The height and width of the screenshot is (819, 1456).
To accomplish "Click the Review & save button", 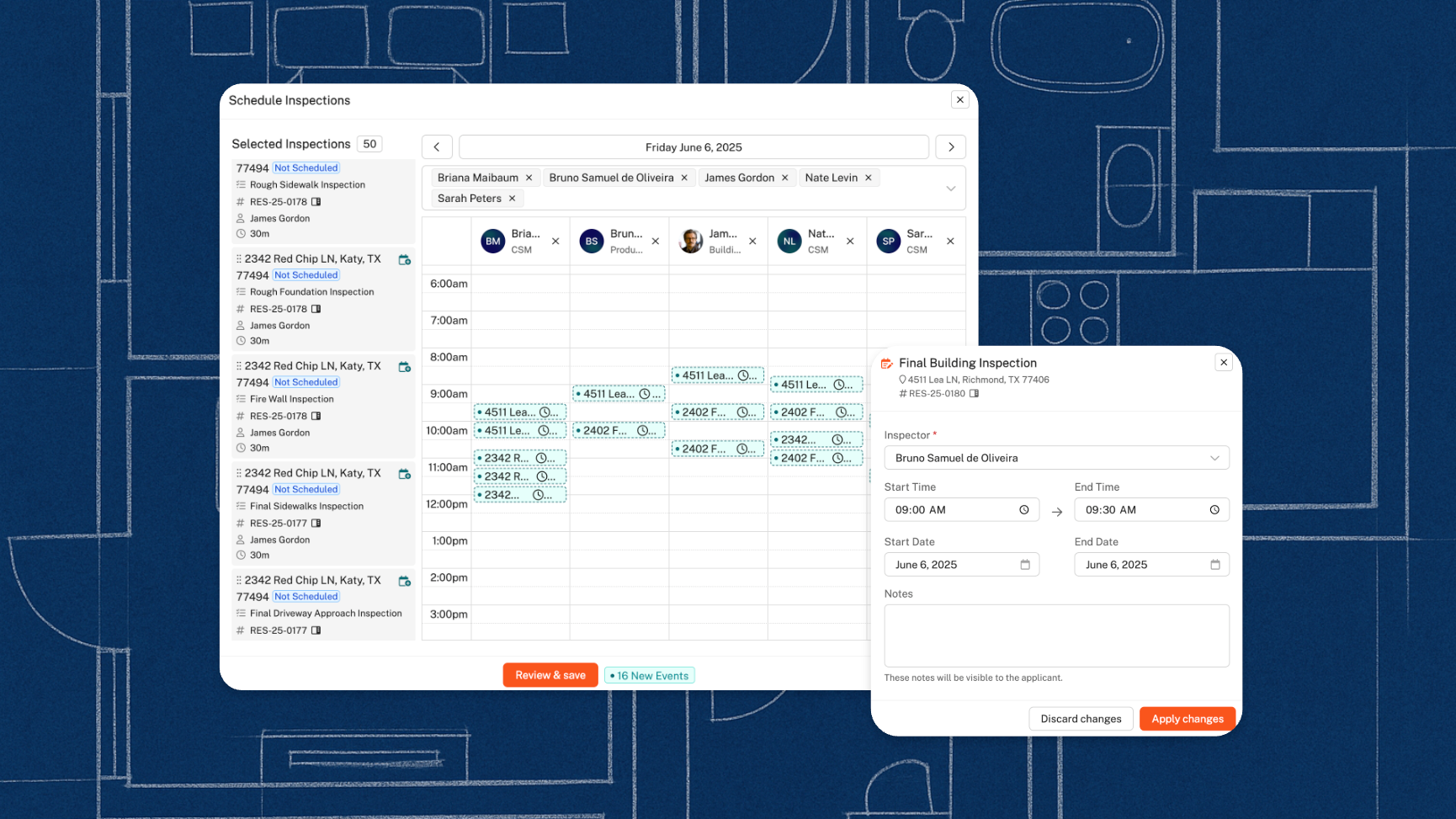I will [550, 675].
